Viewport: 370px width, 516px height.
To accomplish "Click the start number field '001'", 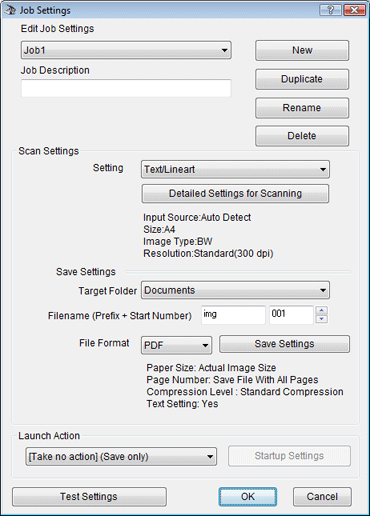I will click(291, 315).
